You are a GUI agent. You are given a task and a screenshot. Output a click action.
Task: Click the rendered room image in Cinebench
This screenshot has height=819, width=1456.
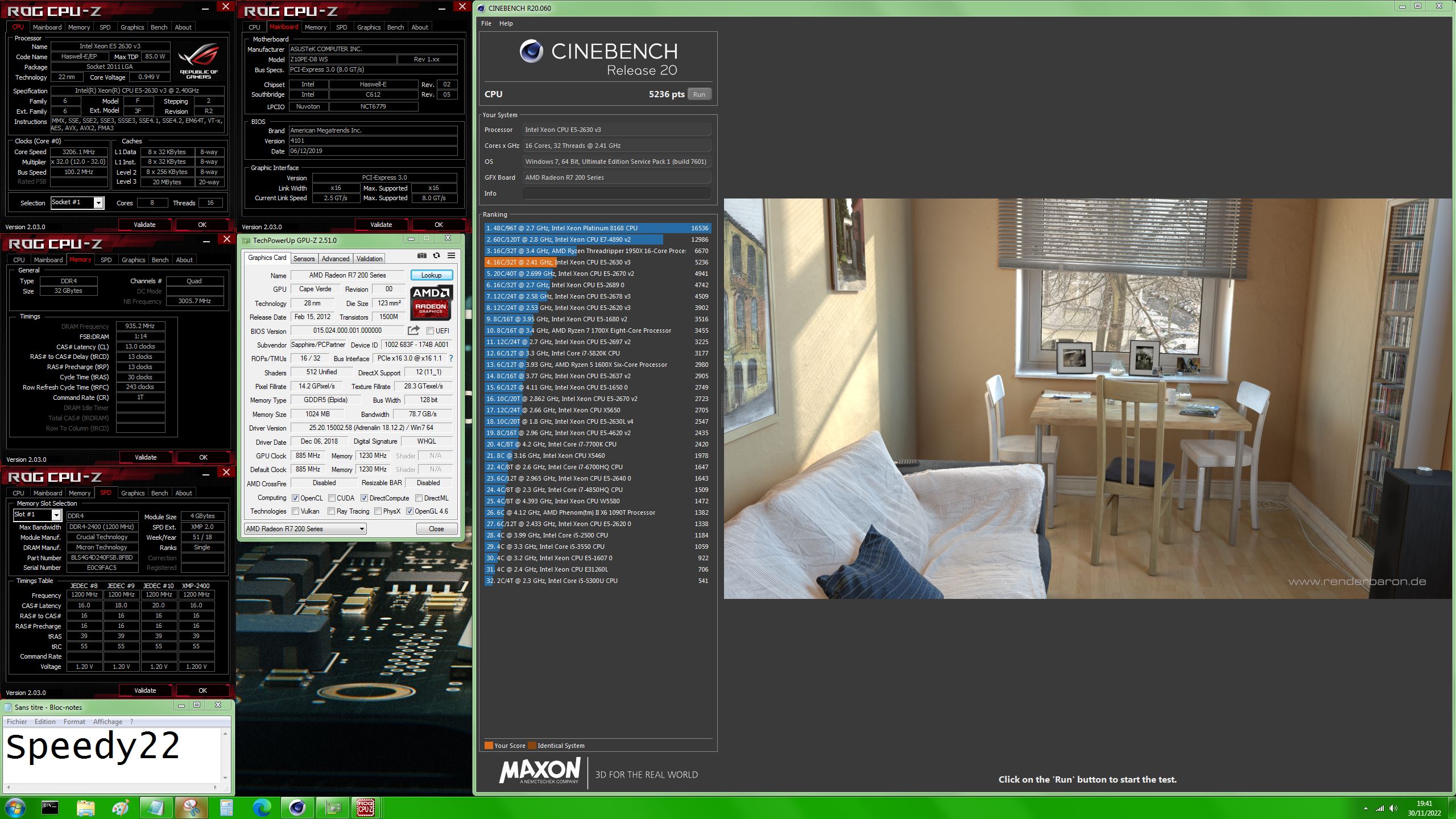point(1087,398)
